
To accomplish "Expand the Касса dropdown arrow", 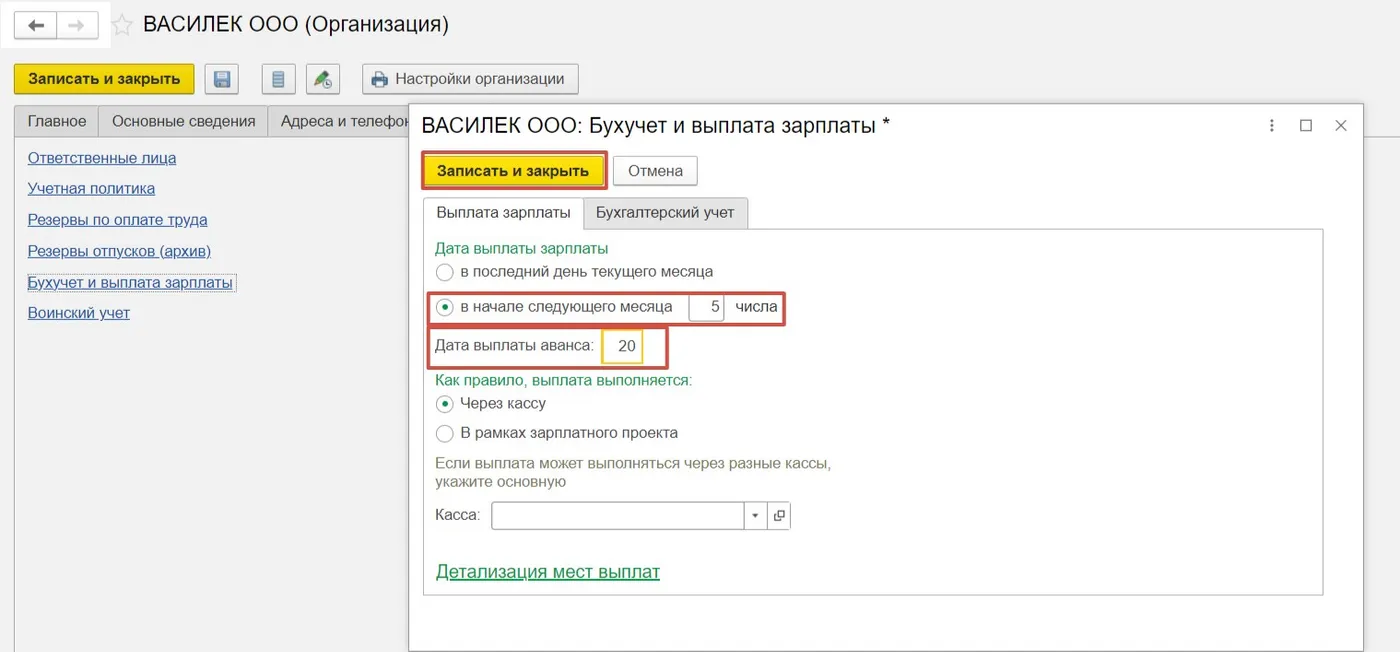I will (x=755, y=516).
